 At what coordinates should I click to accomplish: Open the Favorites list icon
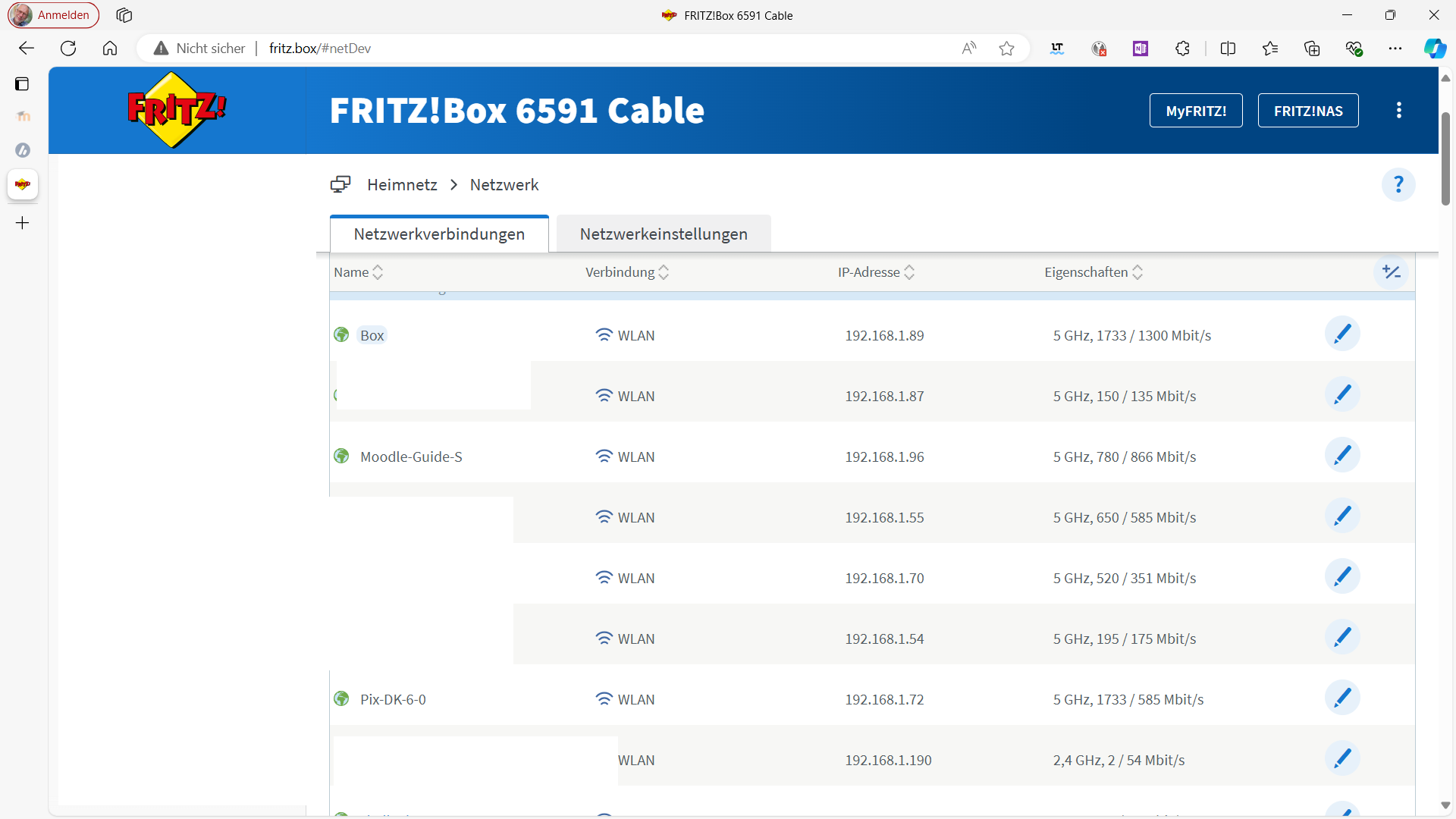click(1270, 49)
